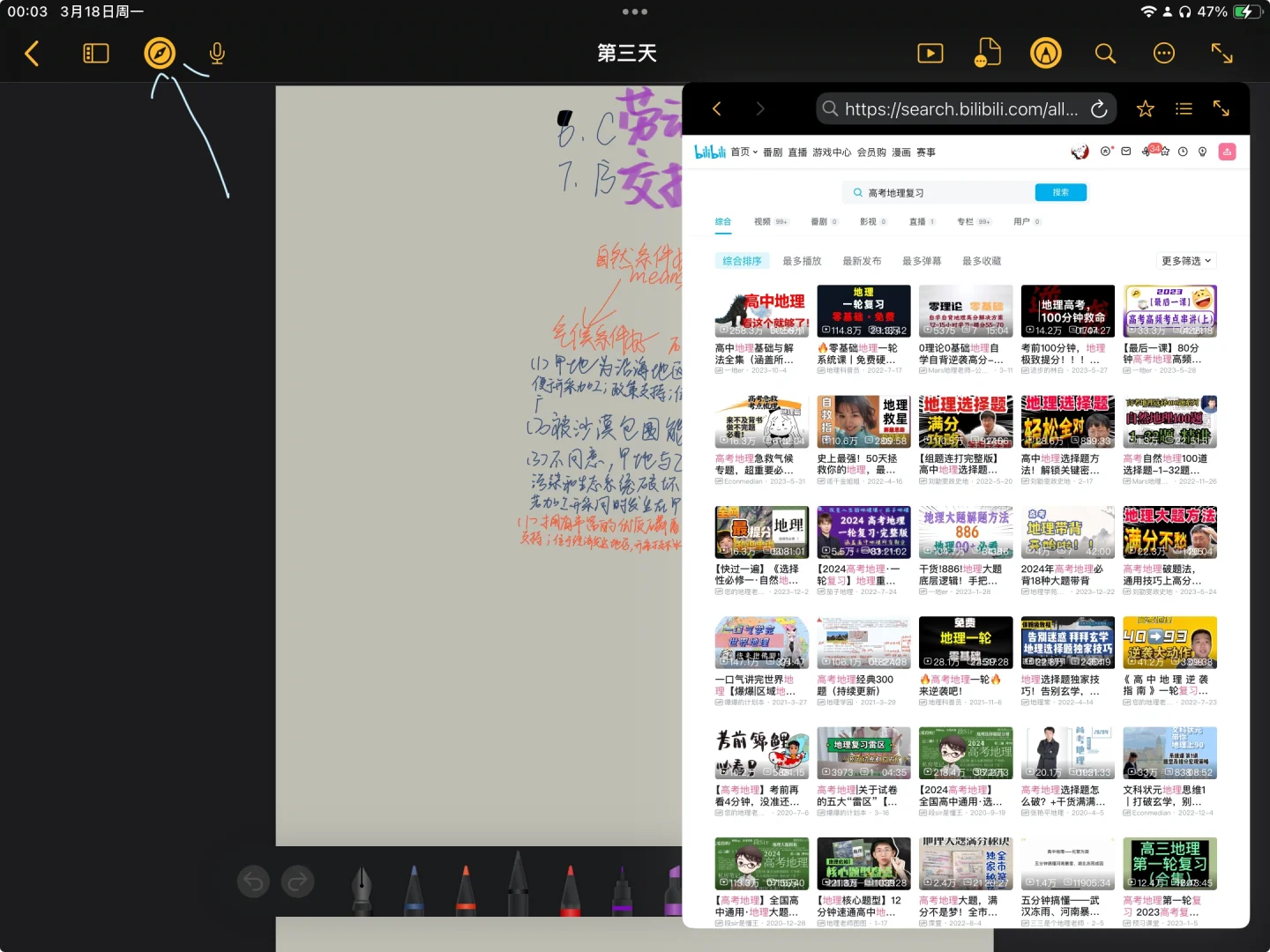Open video titled 高考地理经典300题
Image resolution: width=1270 pixels, height=952 pixels.
pyautogui.click(x=857, y=685)
